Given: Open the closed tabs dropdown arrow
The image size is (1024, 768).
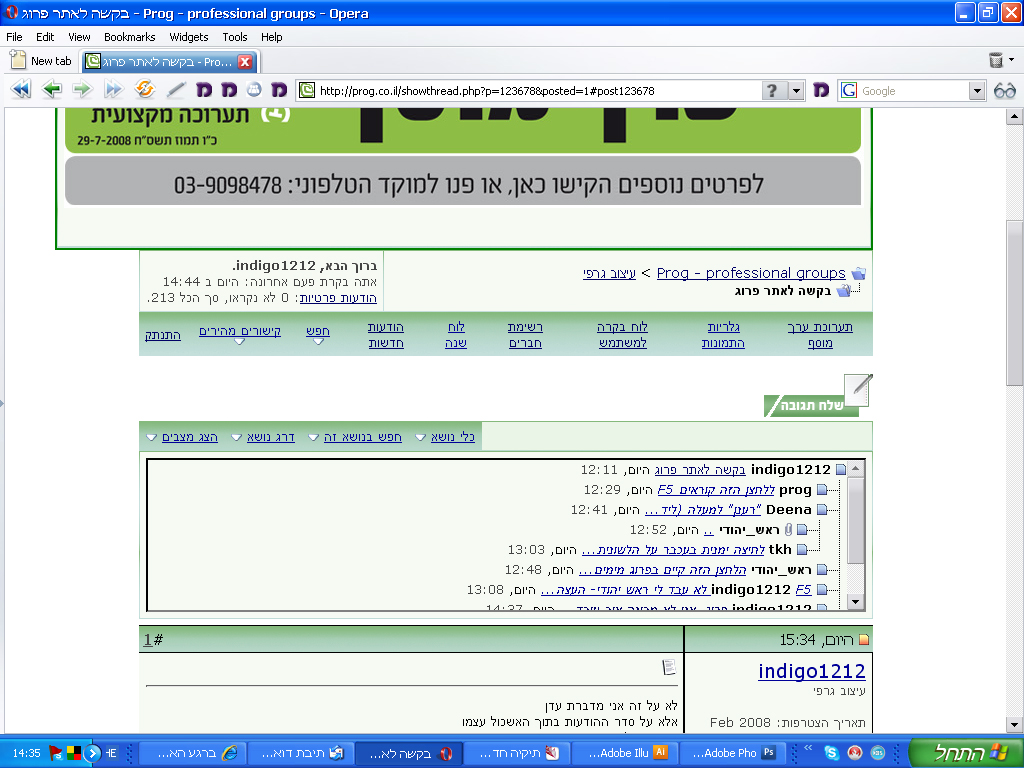Looking at the screenshot, I should pyautogui.click(x=1012, y=59).
